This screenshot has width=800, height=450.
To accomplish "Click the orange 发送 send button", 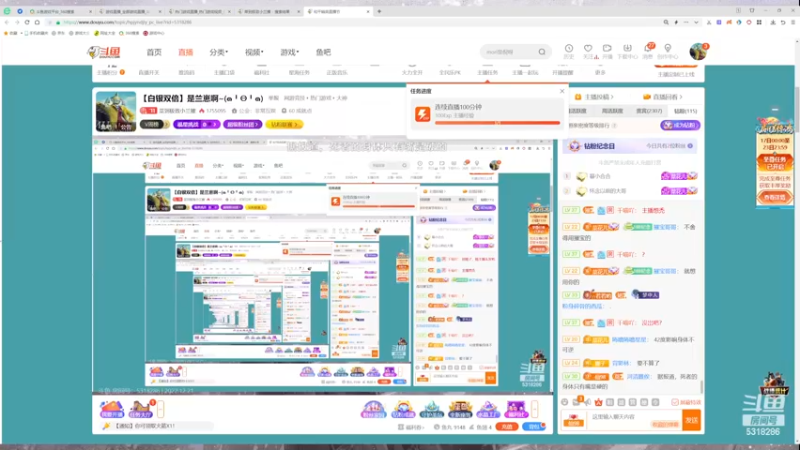I will [691, 420].
